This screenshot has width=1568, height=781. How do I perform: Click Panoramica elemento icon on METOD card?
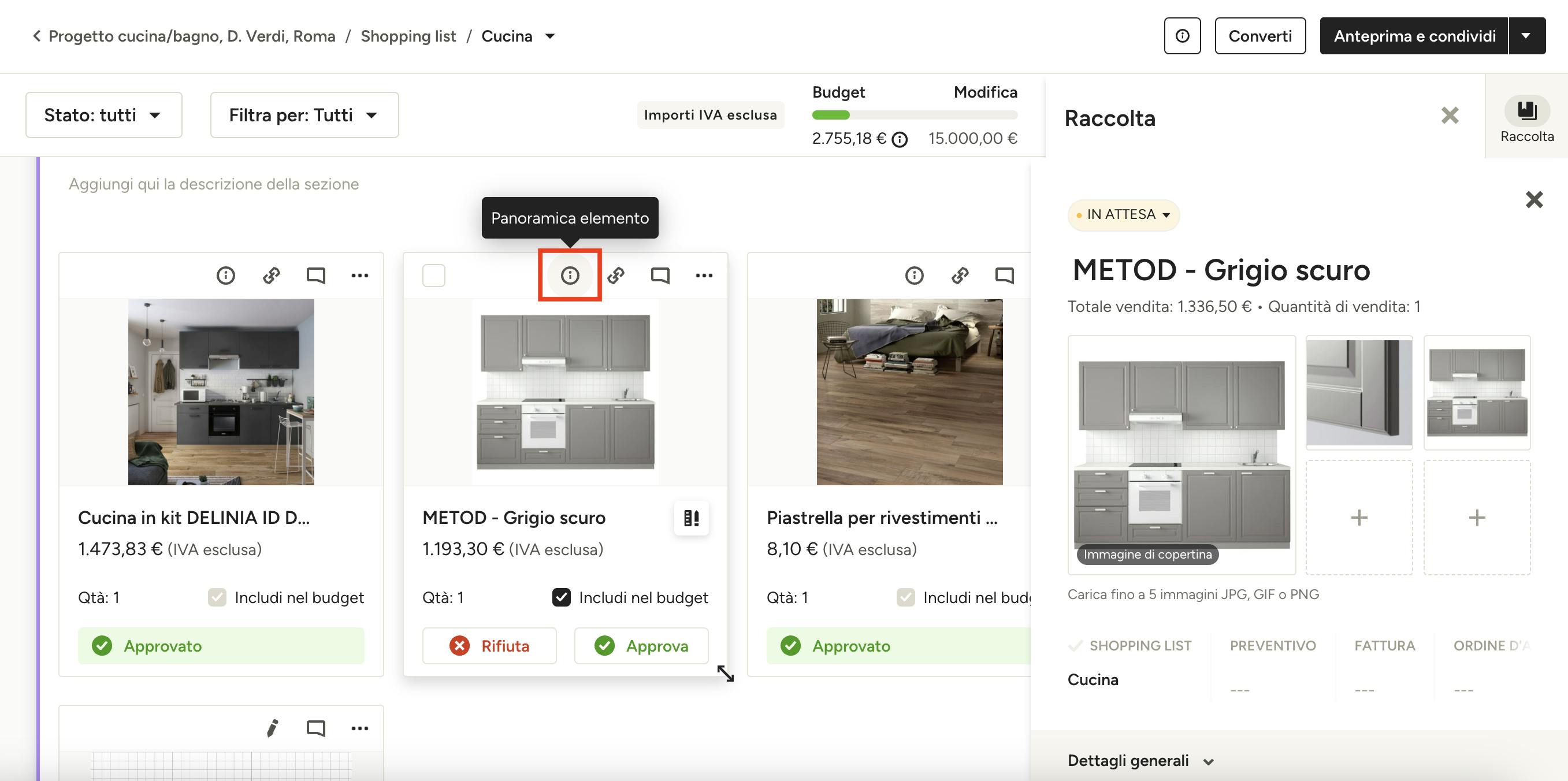[x=570, y=275]
